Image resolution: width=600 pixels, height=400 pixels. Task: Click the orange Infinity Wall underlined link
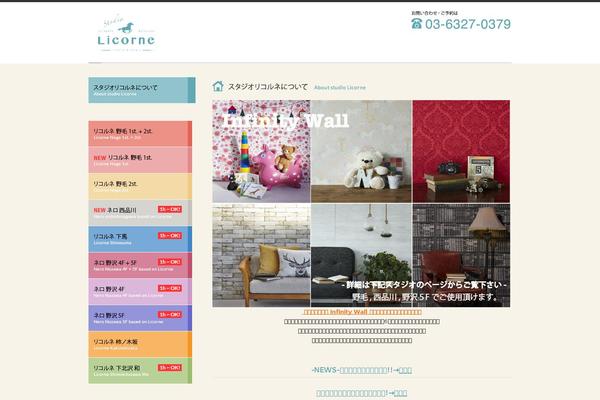coord(362,312)
